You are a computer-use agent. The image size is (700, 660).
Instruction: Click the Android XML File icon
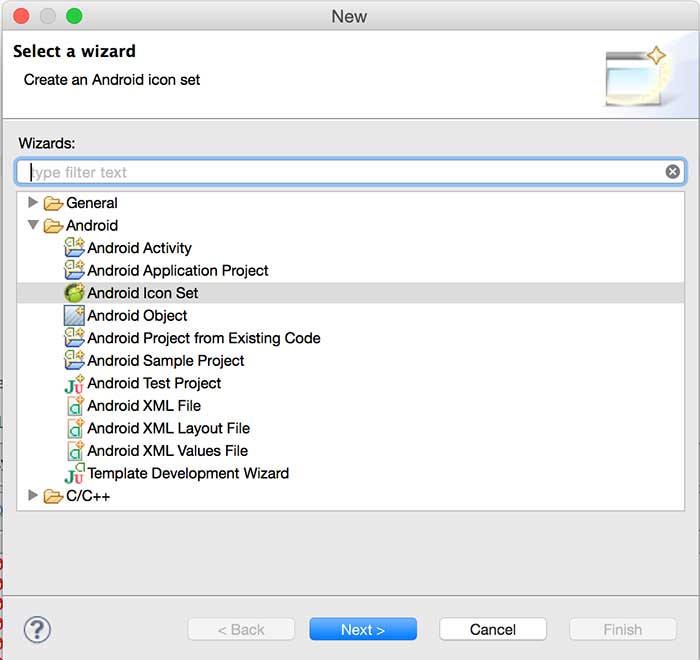pos(75,406)
